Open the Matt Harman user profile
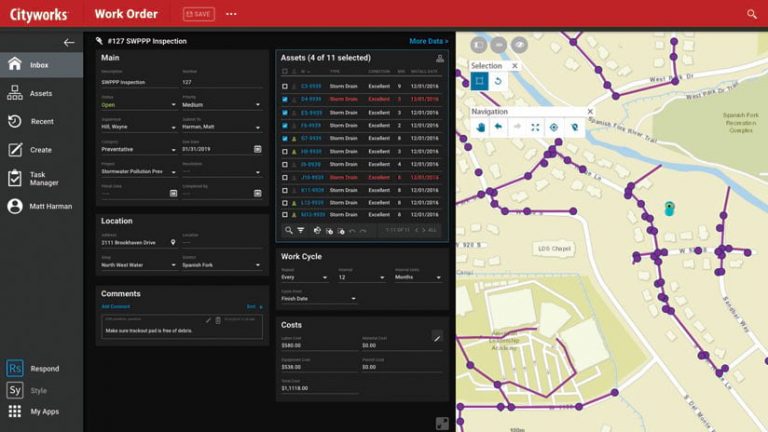 coord(41,206)
